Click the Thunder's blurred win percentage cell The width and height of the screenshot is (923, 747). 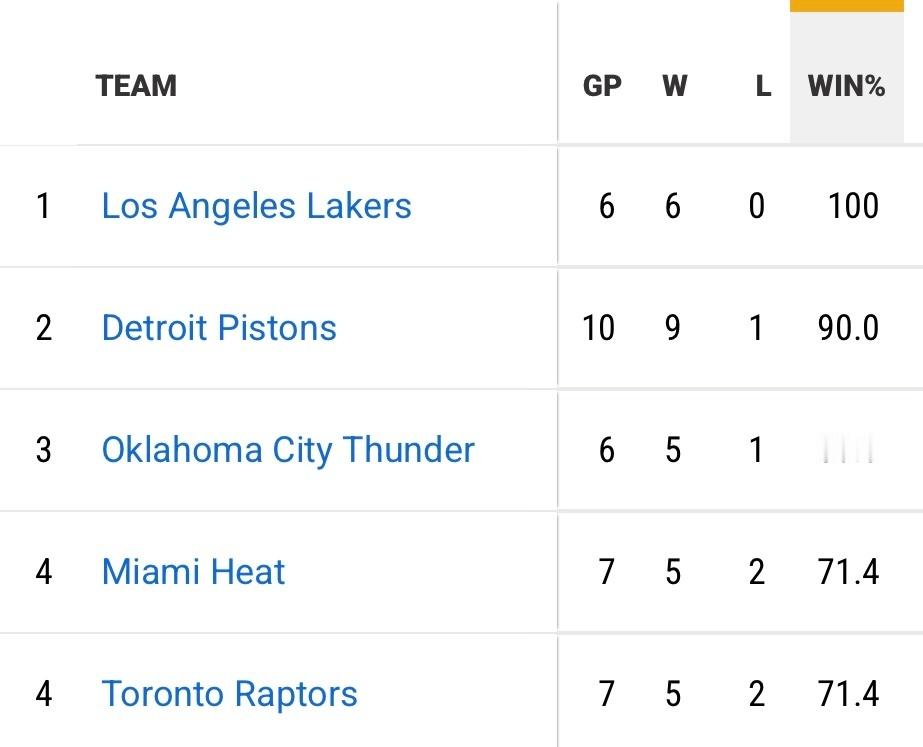pyautogui.click(x=848, y=450)
